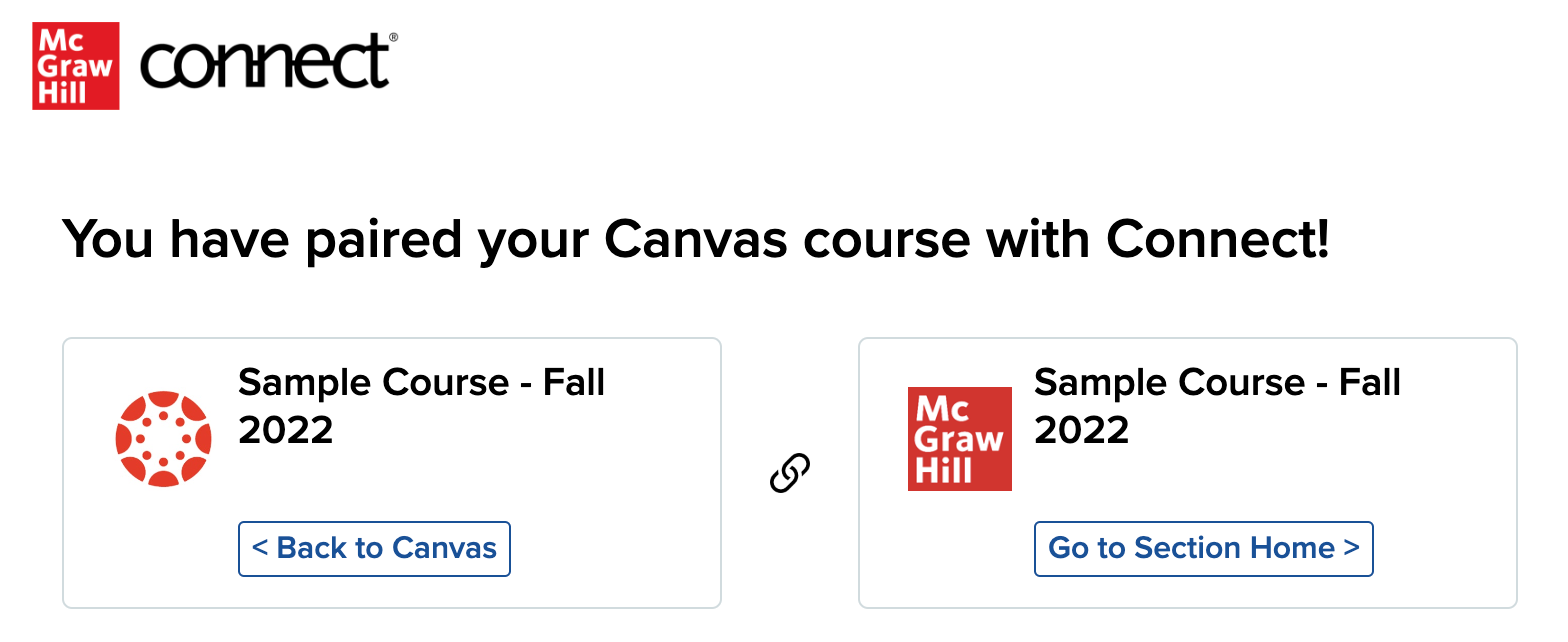Image resolution: width=1568 pixels, height=642 pixels.
Task: Open Section Home via the Go to Section Home button
Action: (x=1204, y=549)
